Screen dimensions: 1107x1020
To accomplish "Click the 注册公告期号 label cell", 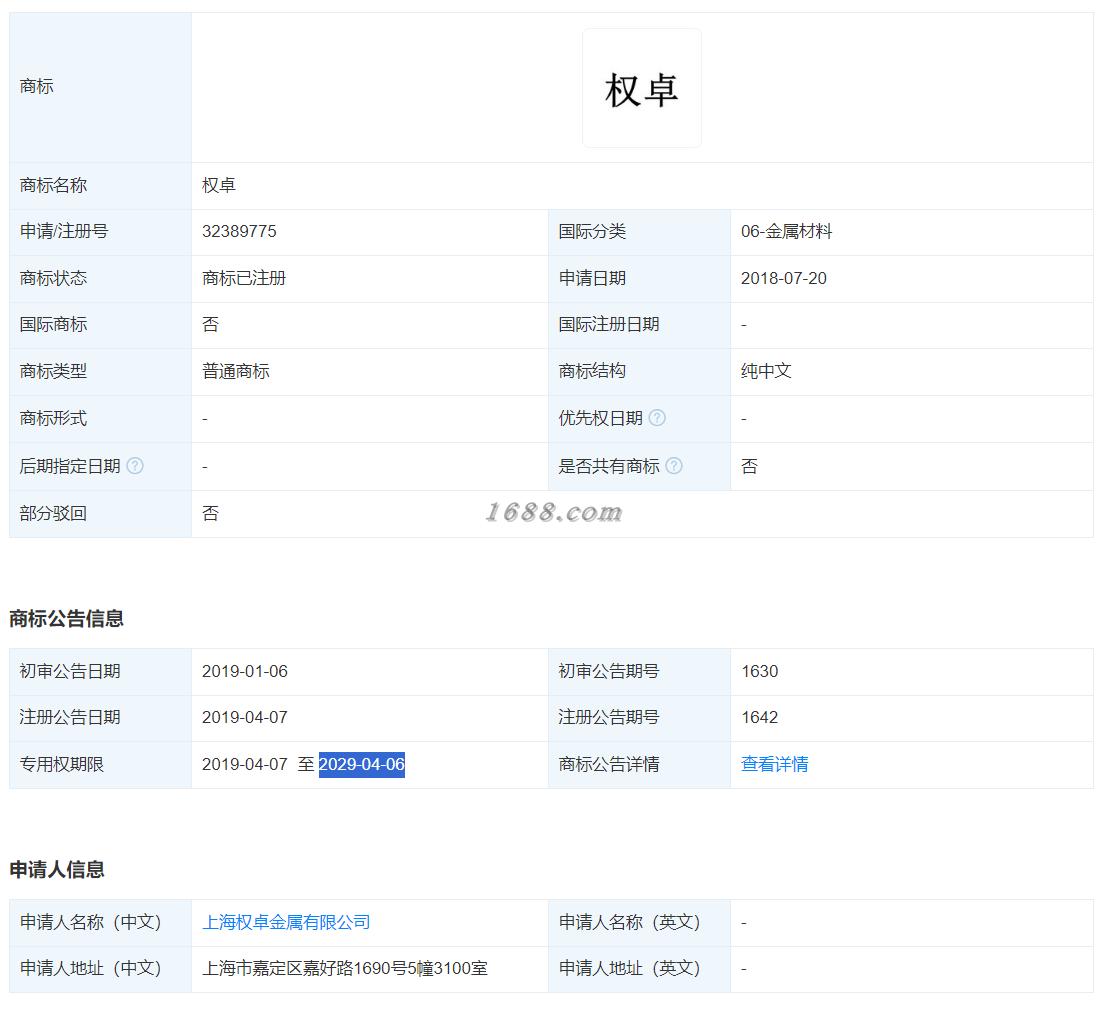I will click(640, 719).
